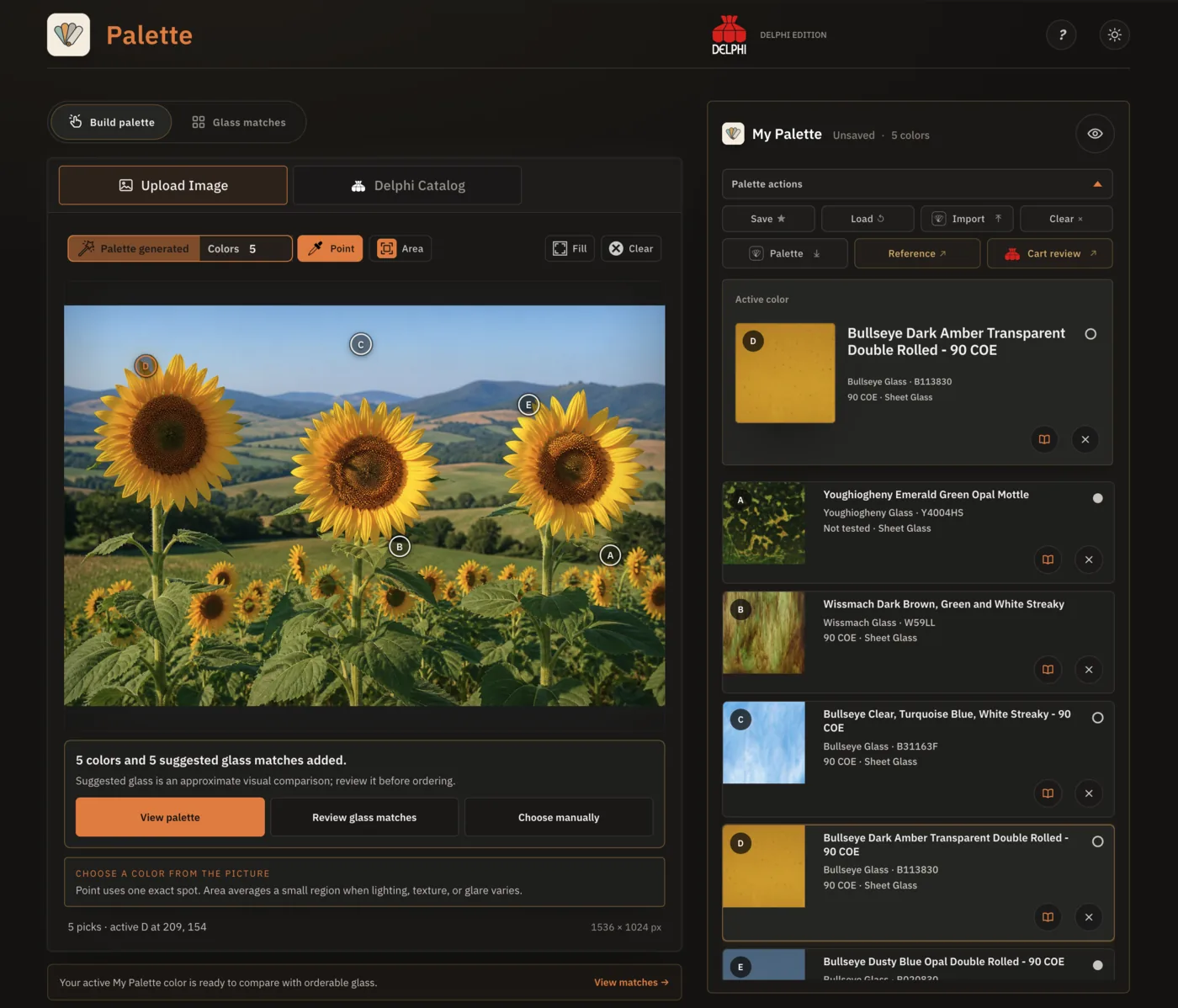Select the Delphi Catalog tab

click(x=407, y=185)
